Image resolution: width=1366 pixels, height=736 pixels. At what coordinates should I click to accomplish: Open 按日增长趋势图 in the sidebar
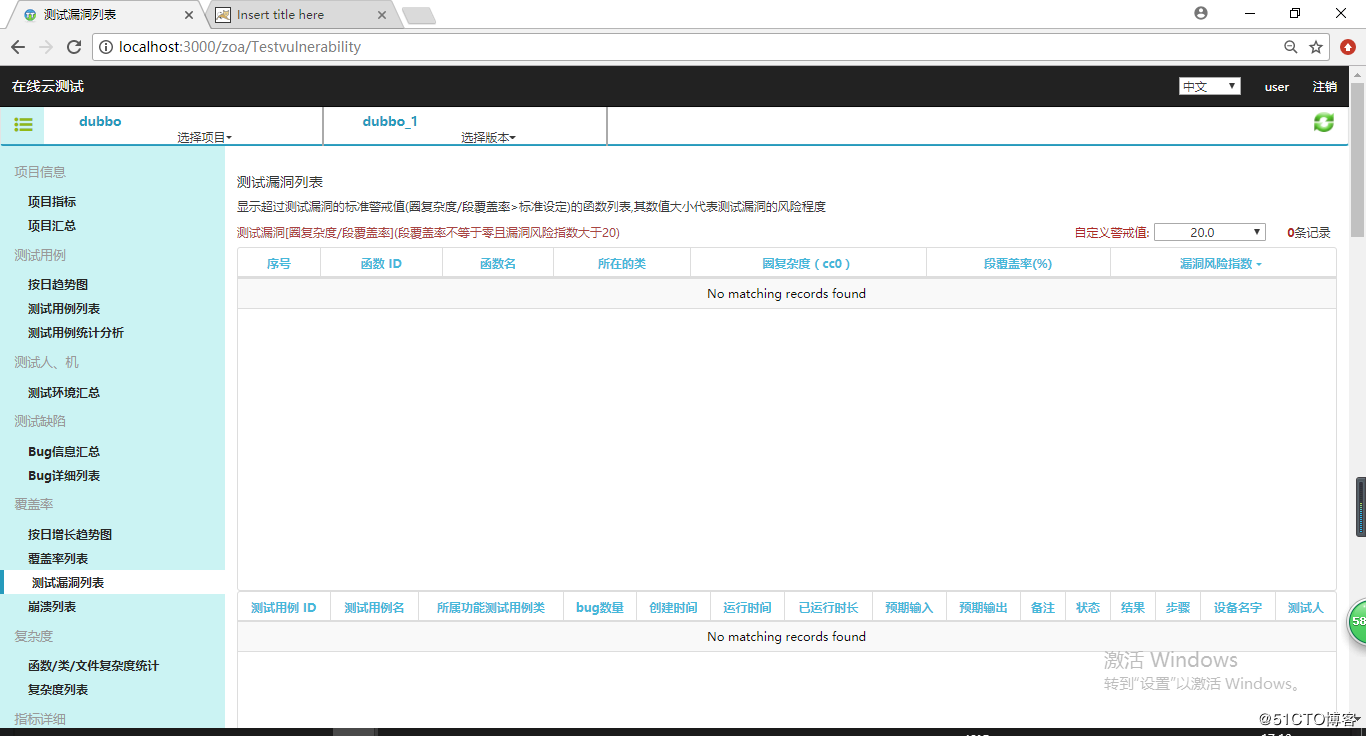pos(70,535)
